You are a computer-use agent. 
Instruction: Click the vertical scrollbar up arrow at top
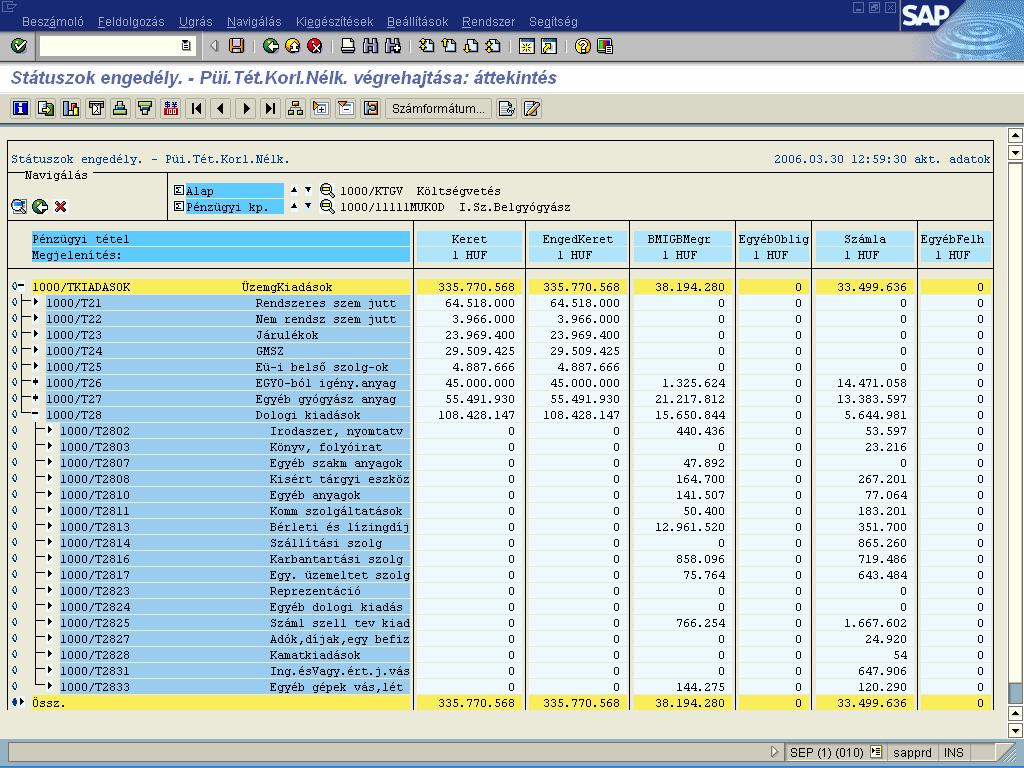coord(1016,136)
